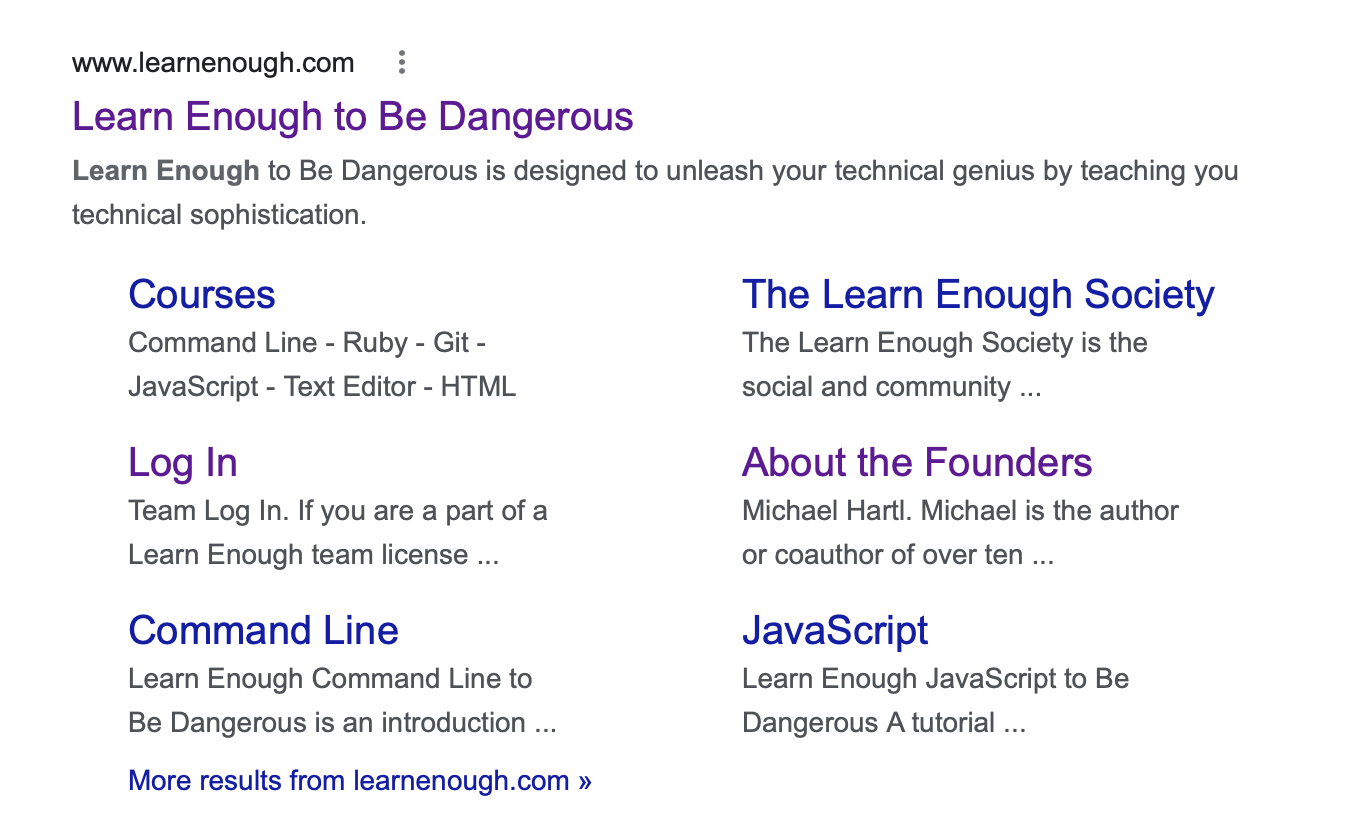
Task: Select the Command Line sitelink
Action: pos(263,631)
